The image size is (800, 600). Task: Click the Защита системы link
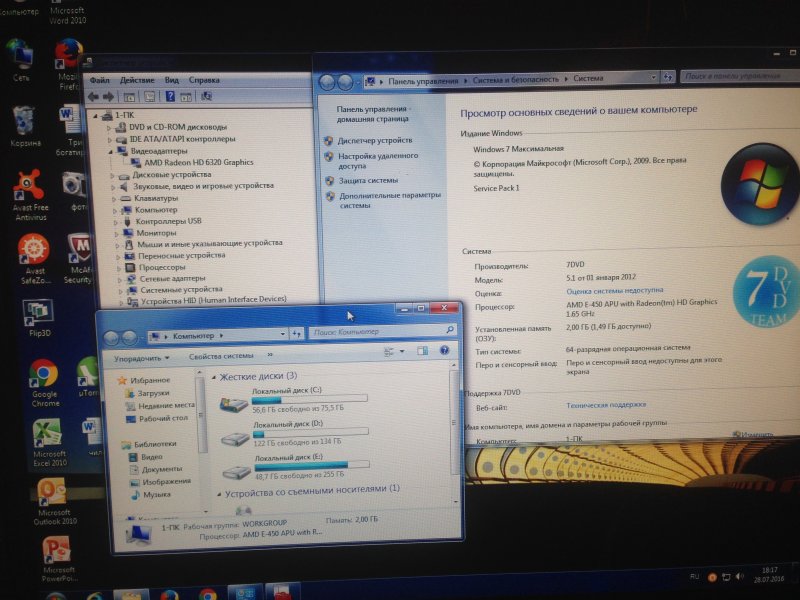pos(367,180)
